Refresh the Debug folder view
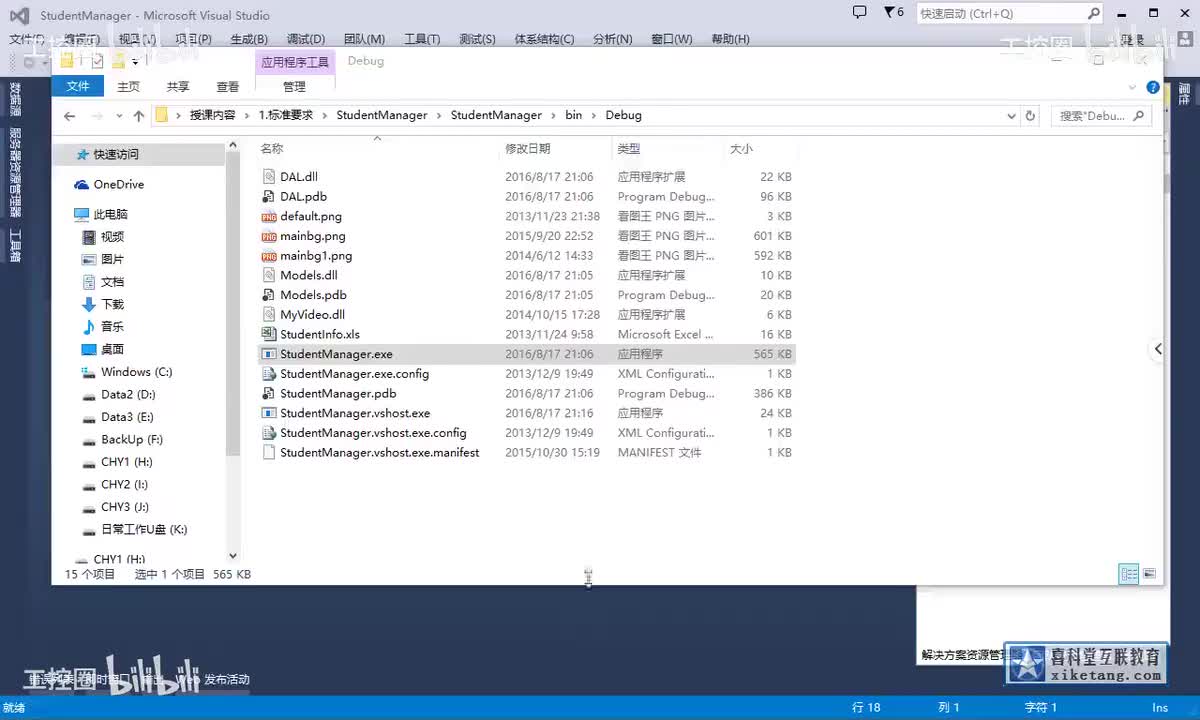Screen dimensions: 1200x720 coord(1030,115)
